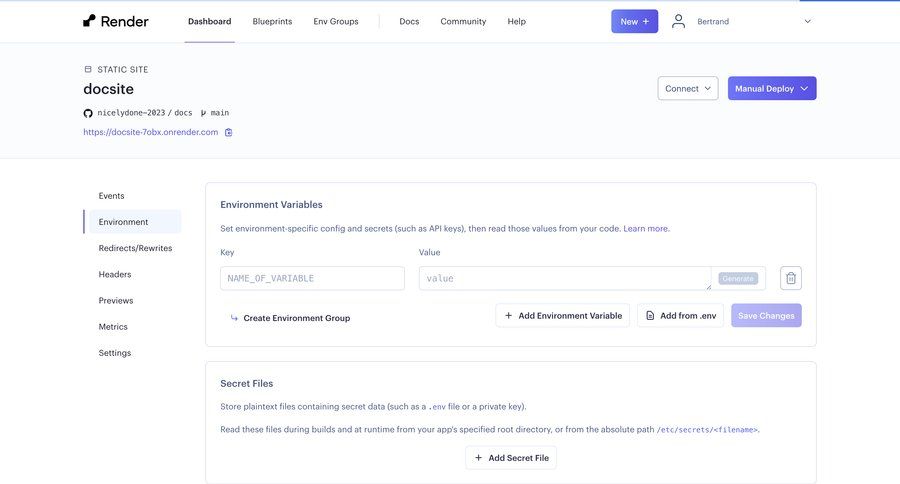Go to the Blueprints tab

272,21
